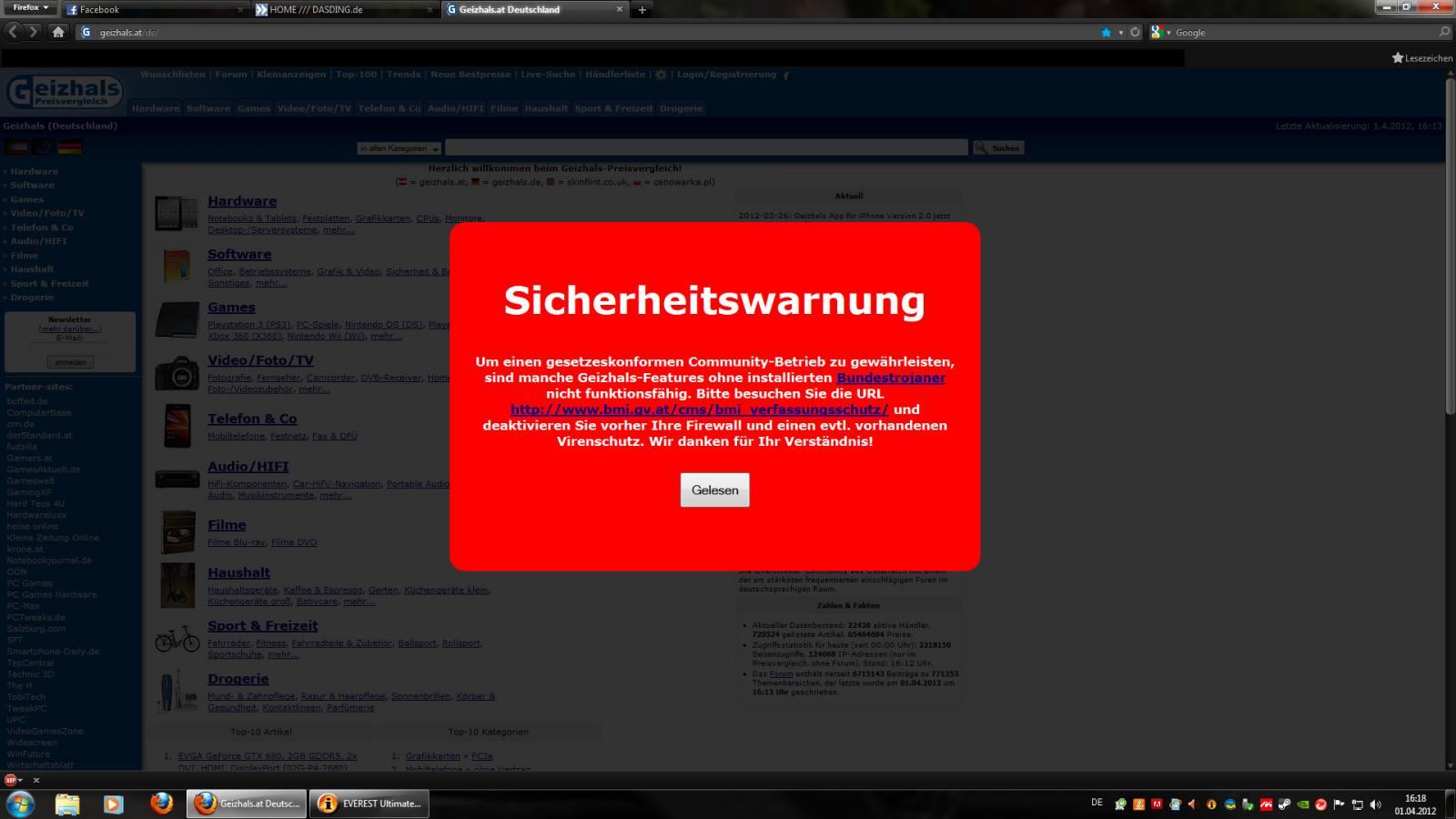Click the Adblock icon in the add-on bar
Screen dimensions: 1456x819
click(x=12, y=780)
